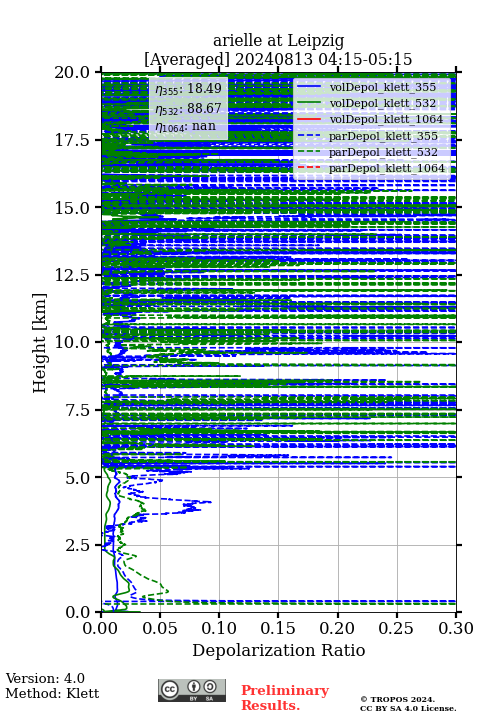Click the solid red line swatch in legend

309,119
